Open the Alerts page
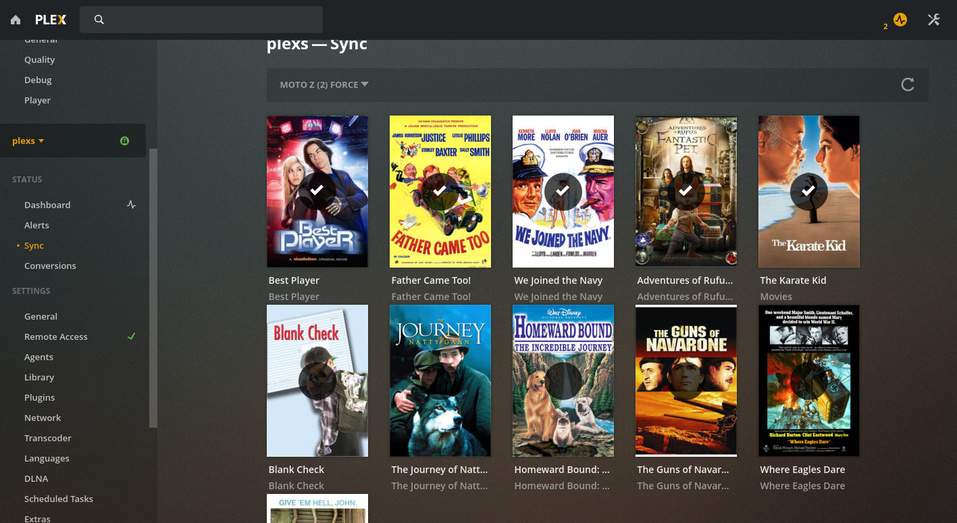The height and width of the screenshot is (523, 957). click(37, 225)
